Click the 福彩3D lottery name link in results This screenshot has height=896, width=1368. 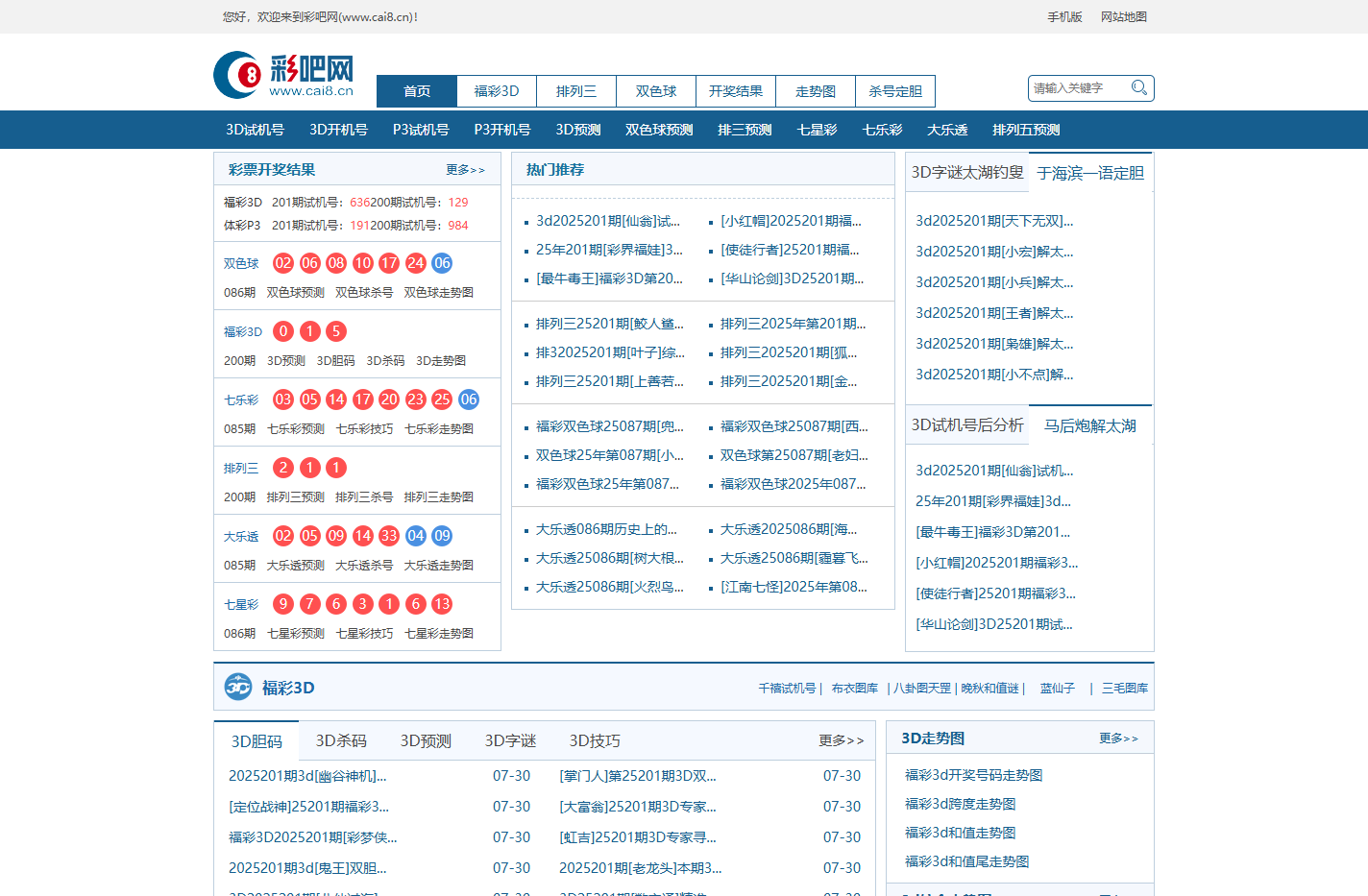pyautogui.click(x=243, y=331)
